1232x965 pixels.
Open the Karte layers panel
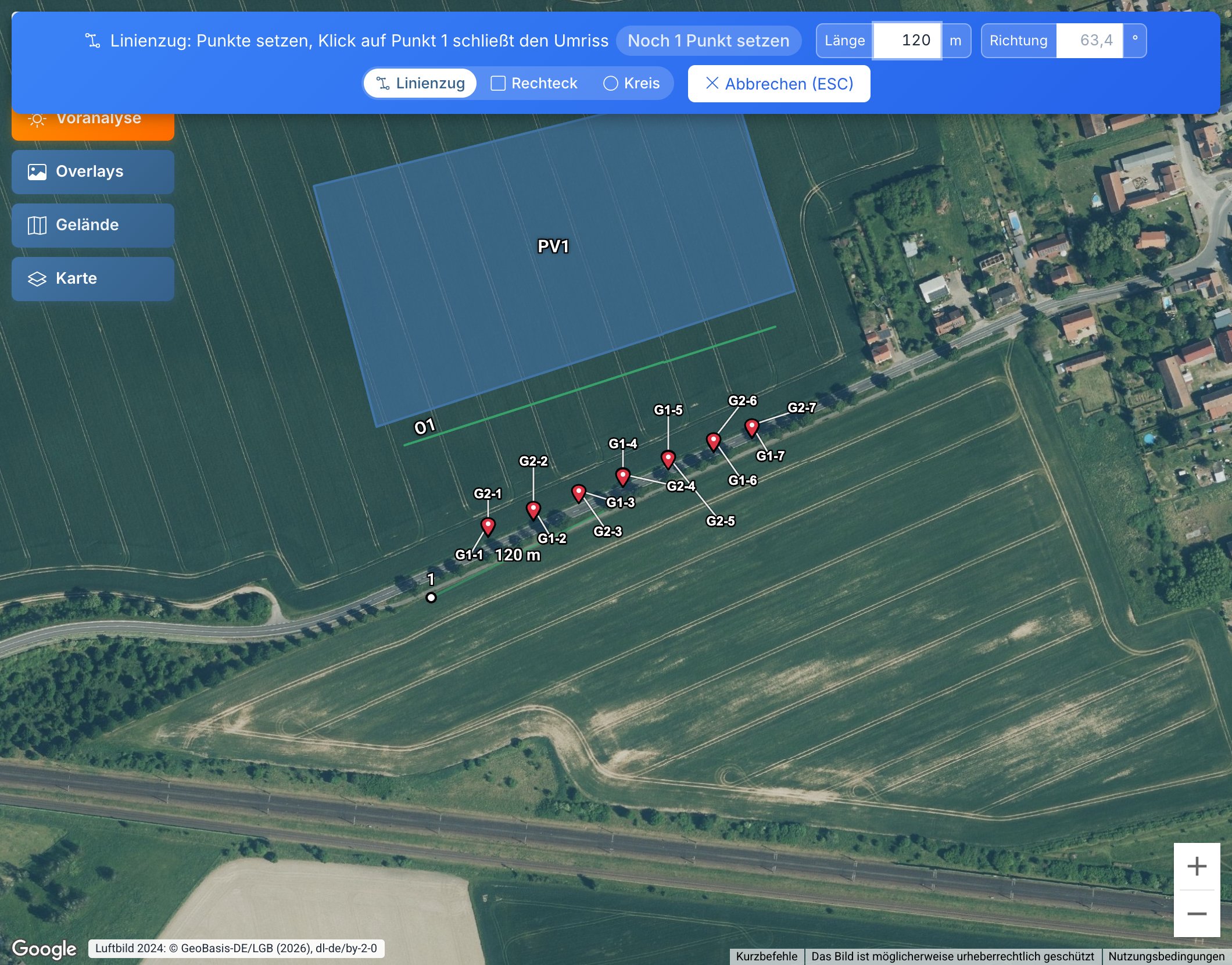pyautogui.click(x=93, y=278)
